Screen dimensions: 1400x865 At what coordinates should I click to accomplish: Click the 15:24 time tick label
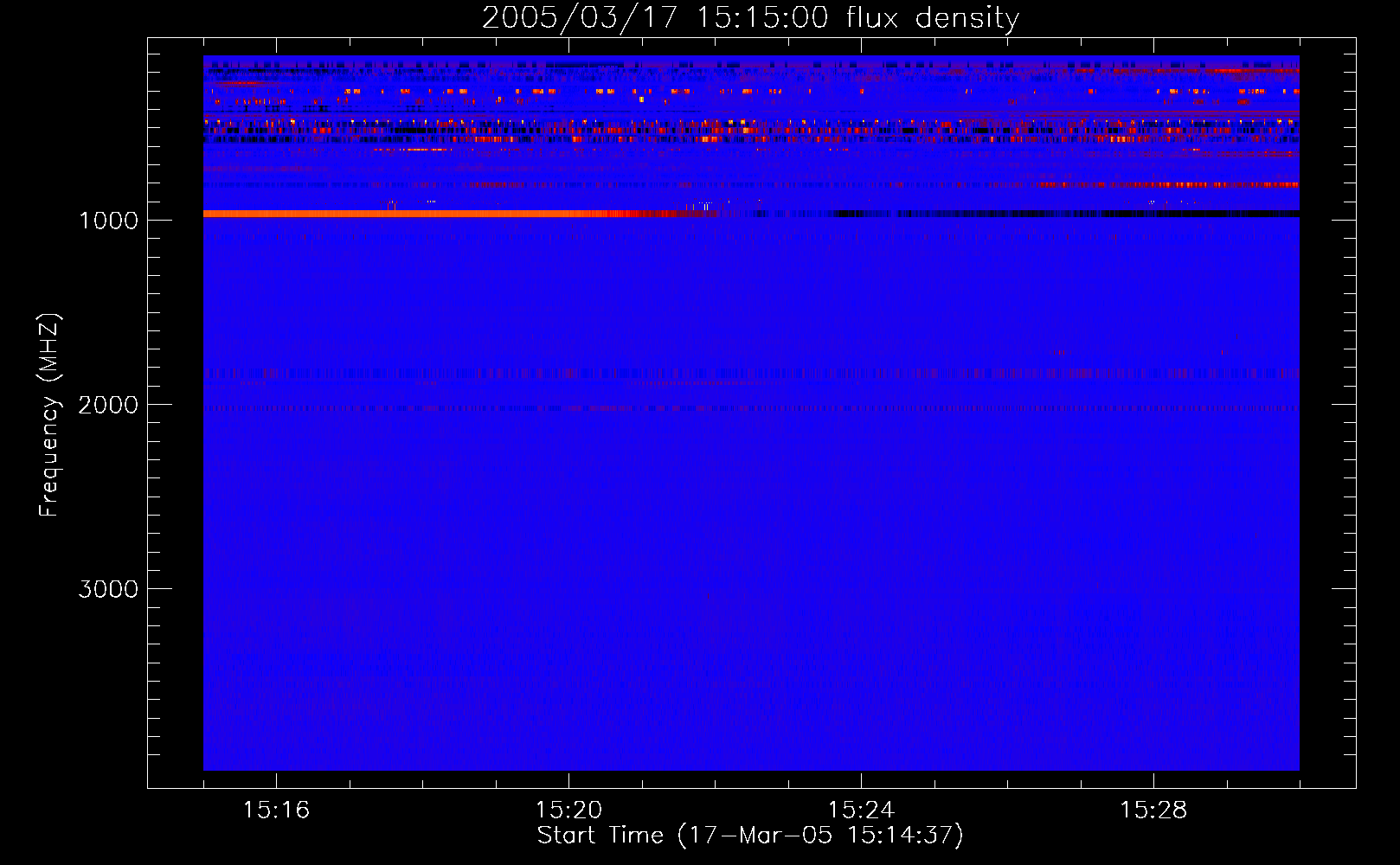pos(861,811)
